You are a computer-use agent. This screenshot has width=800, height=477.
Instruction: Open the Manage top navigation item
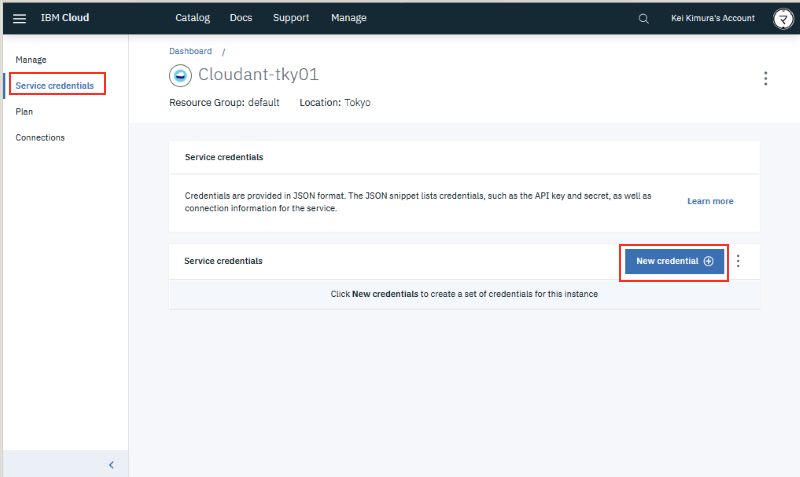[348, 18]
